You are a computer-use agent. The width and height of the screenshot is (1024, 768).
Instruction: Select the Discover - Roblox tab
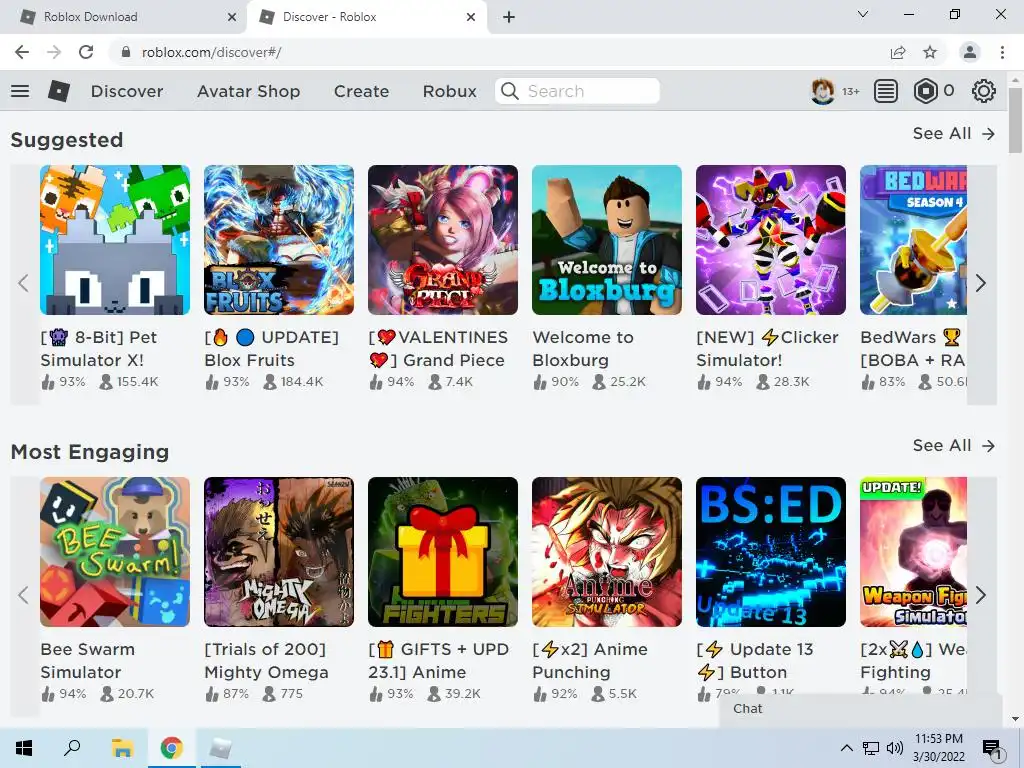click(366, 17)
